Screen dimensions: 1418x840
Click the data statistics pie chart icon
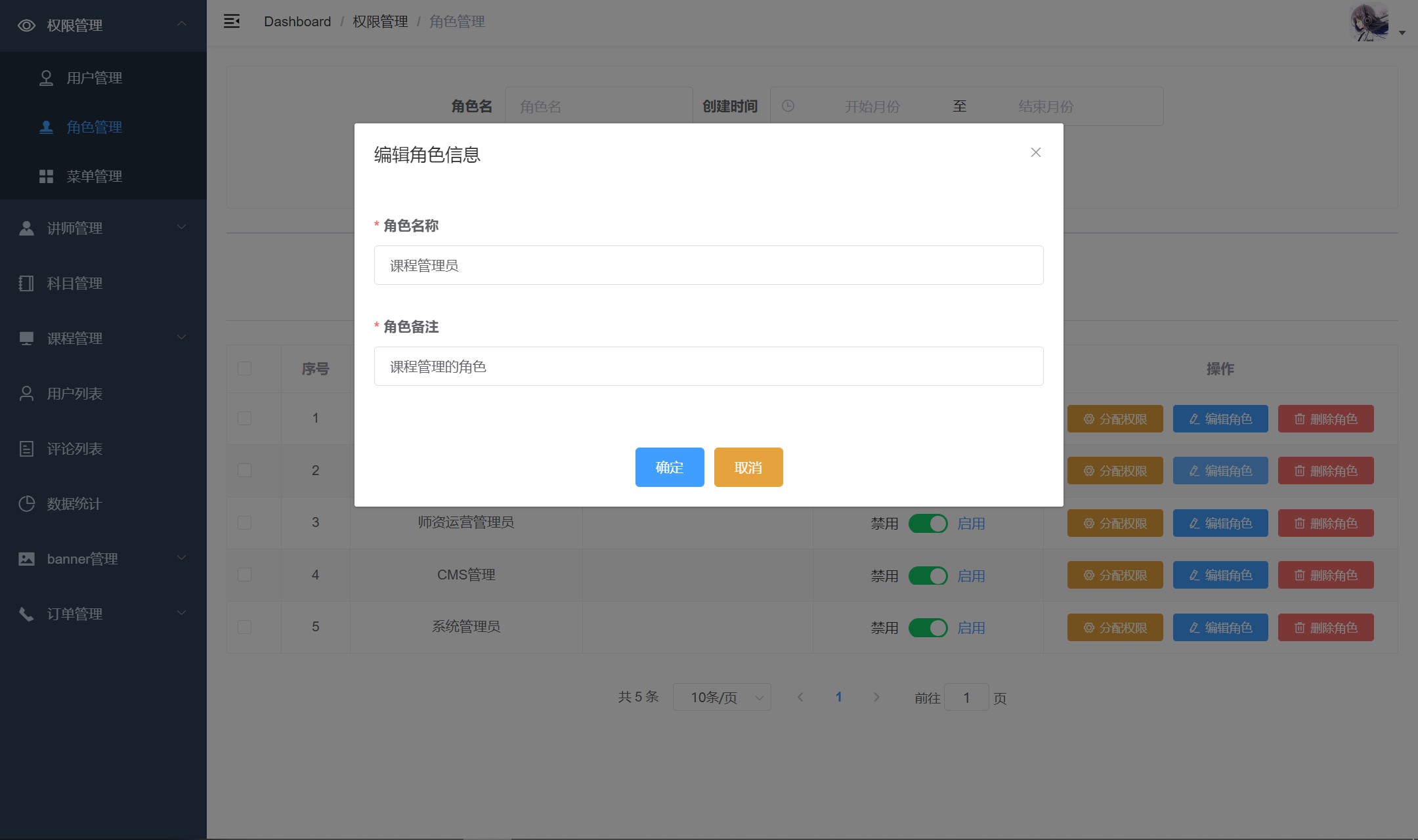pyautogui.click(x=26, y=503)
